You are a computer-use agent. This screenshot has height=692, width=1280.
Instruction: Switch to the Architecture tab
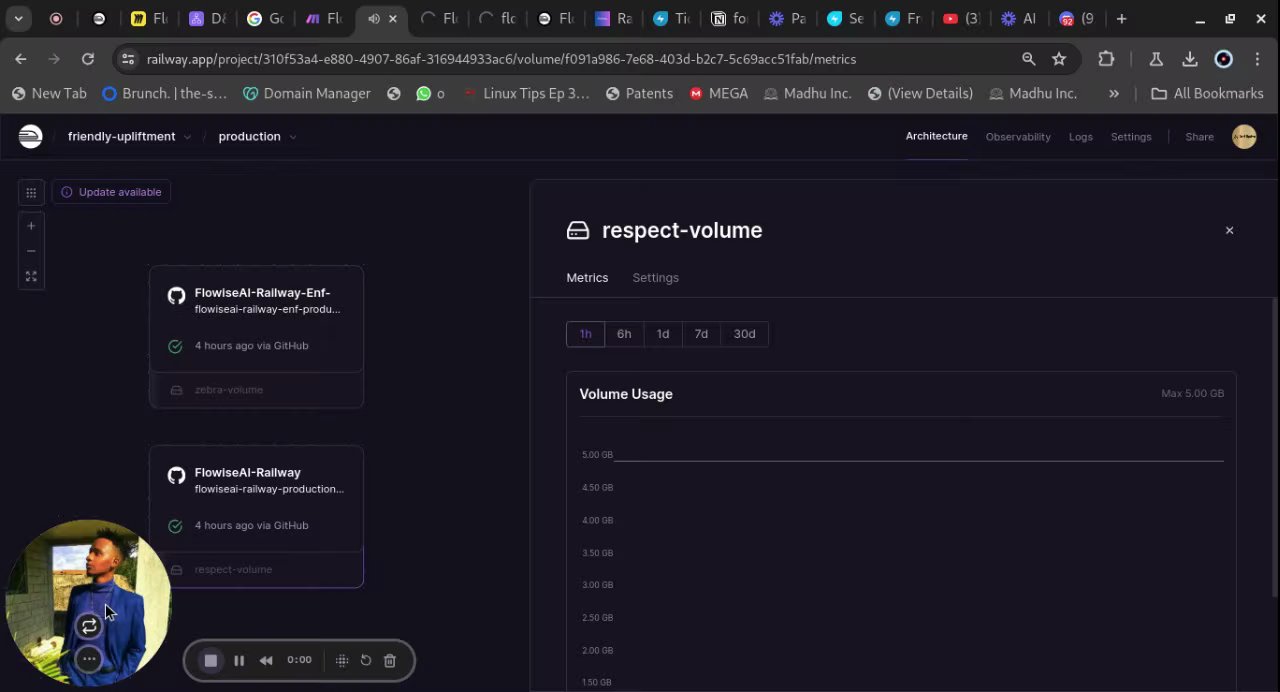pos(936,136)
